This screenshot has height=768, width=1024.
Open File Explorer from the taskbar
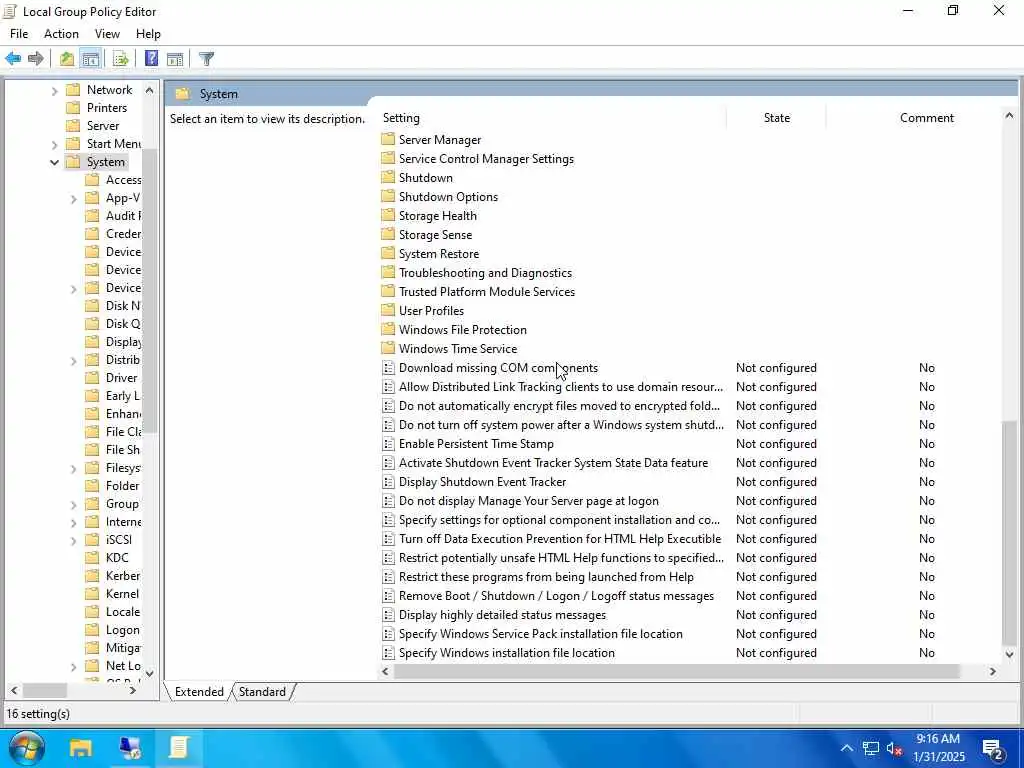[x=81, y=747]
